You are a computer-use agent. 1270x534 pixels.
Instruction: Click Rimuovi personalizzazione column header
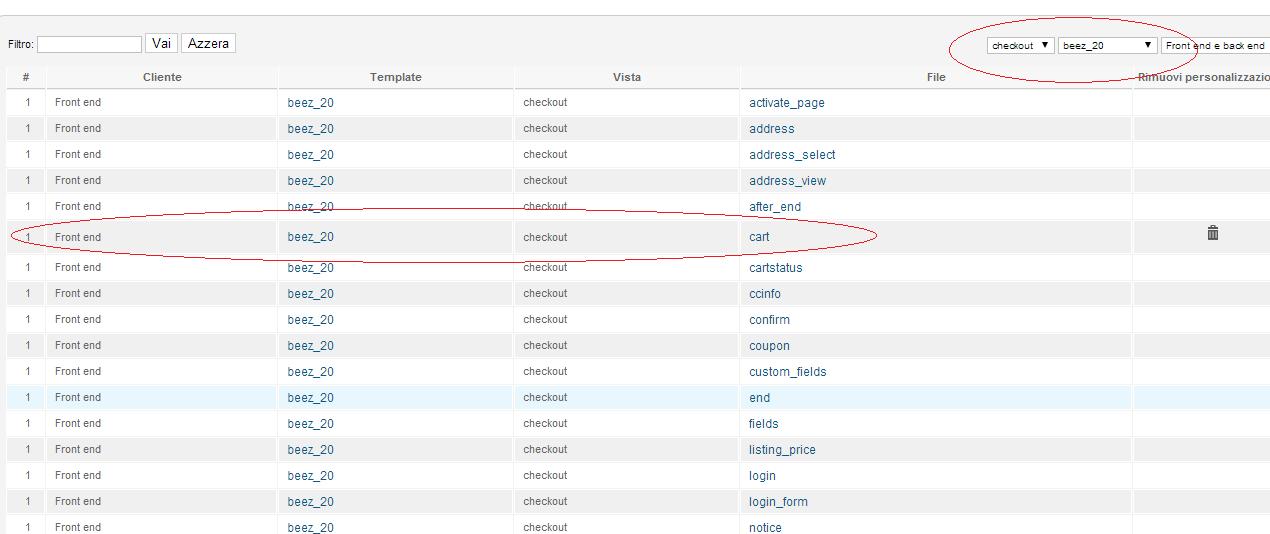click(1204, 77)
